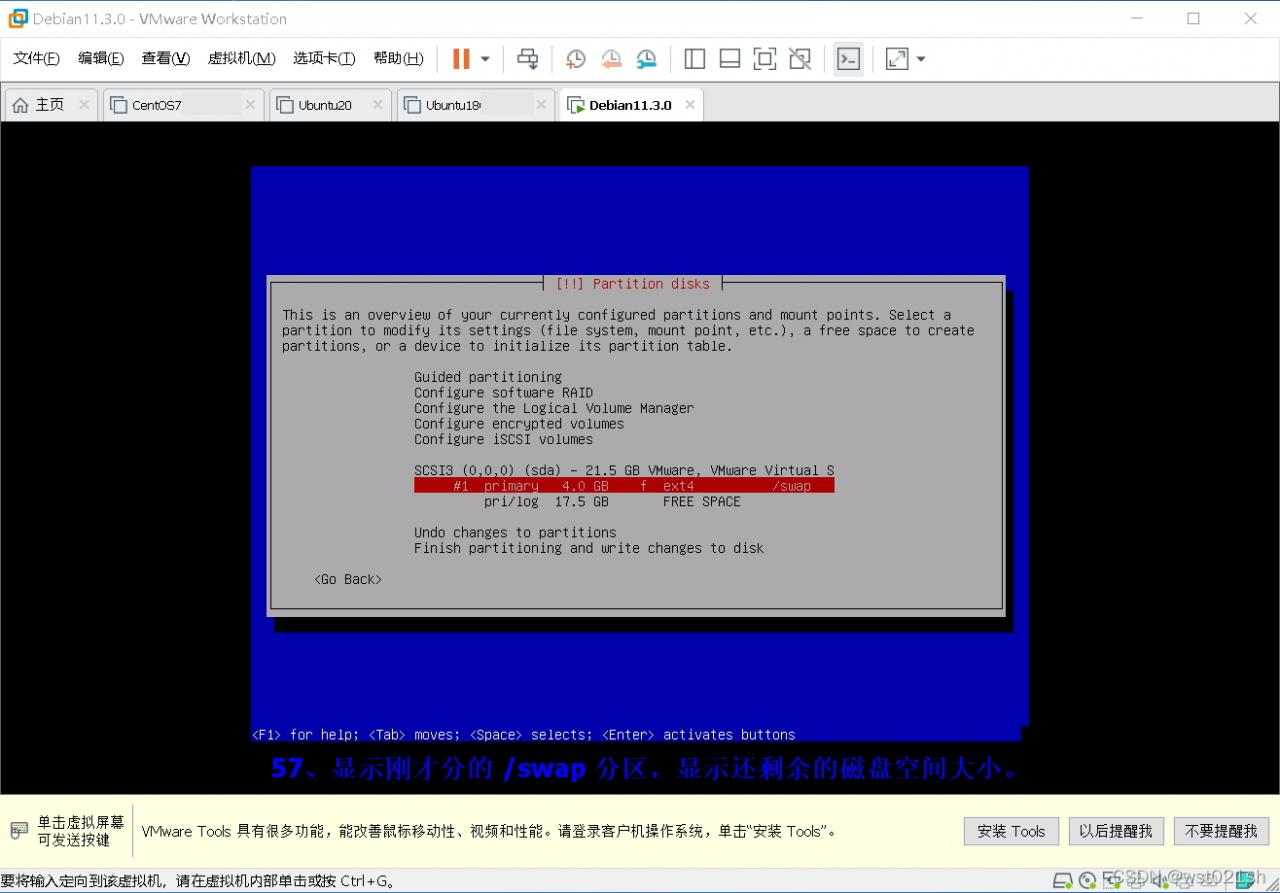Select Configure iSCSI volumes
This screenshot has width=1280, height=893.
(503, 439)
